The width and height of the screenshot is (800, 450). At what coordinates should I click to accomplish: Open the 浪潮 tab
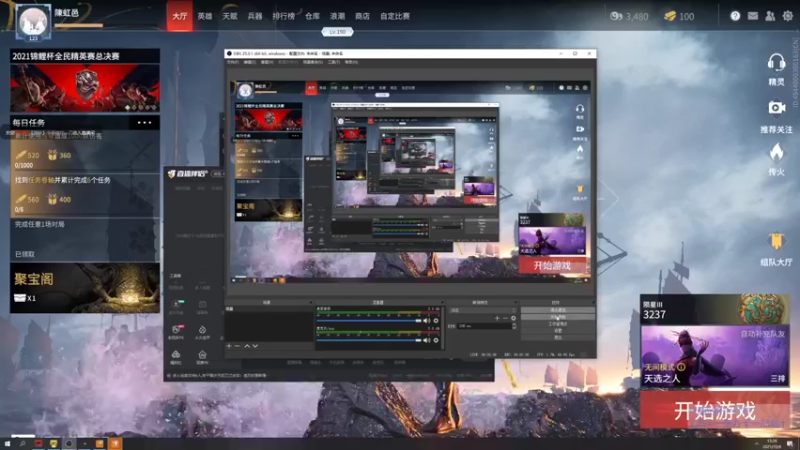[337, 16]
